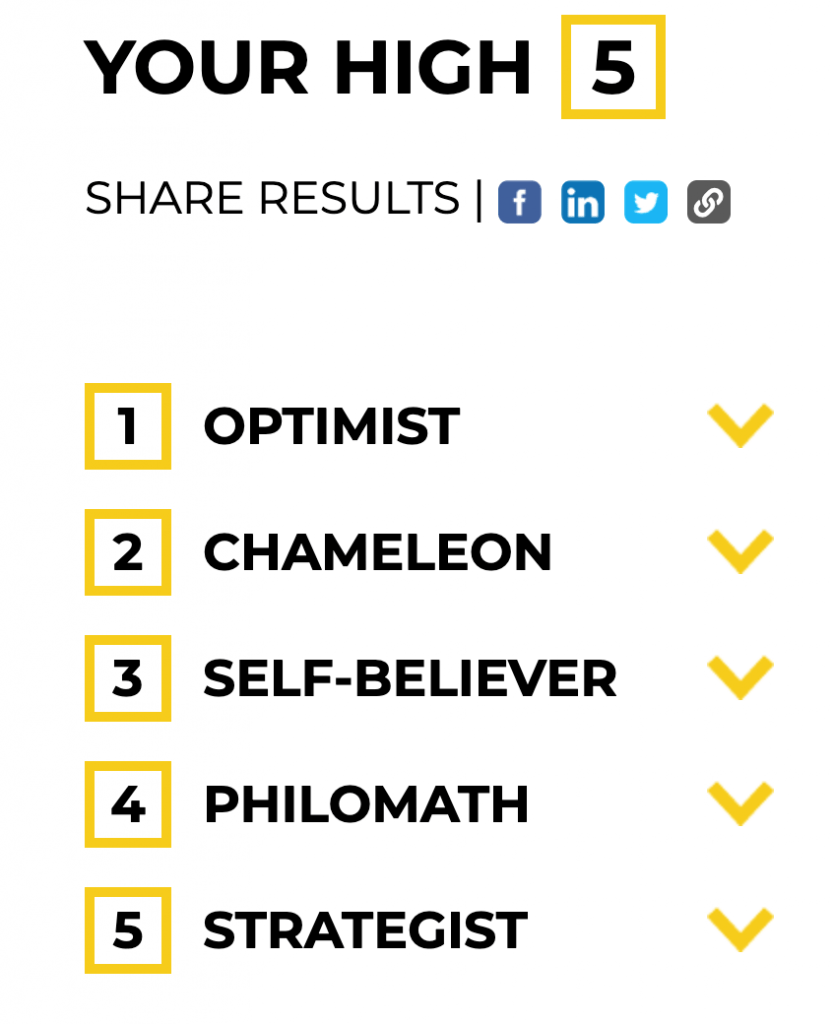The width and height of the screenshot is (833, 1024).
Task: Open the CHAMELEON result title
Action: (377, 552)
